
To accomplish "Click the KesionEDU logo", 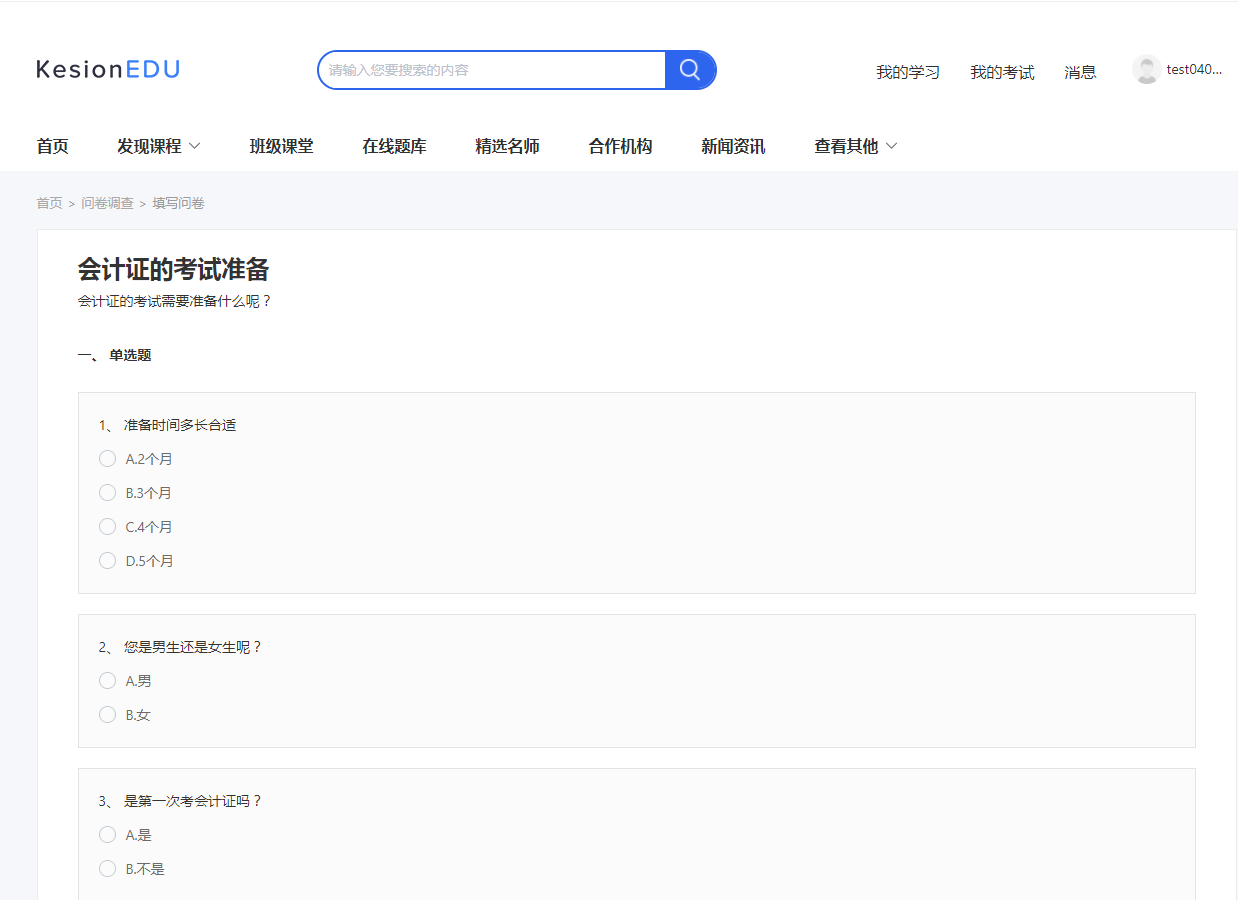I will pos(108,69).
